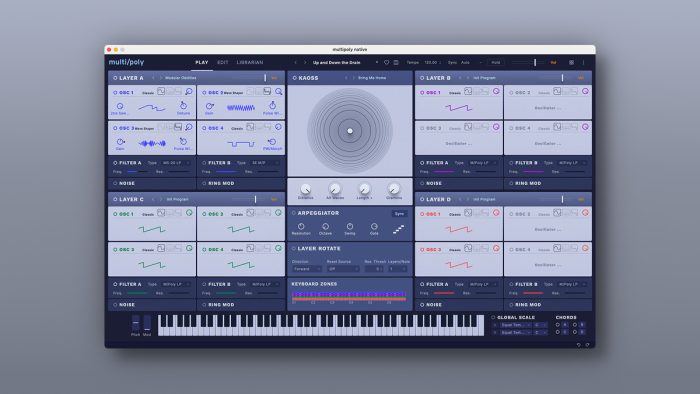Click the Keyboard Zones color bars
Viewport: 700px width, 394px height.
(x=349, y=296)
